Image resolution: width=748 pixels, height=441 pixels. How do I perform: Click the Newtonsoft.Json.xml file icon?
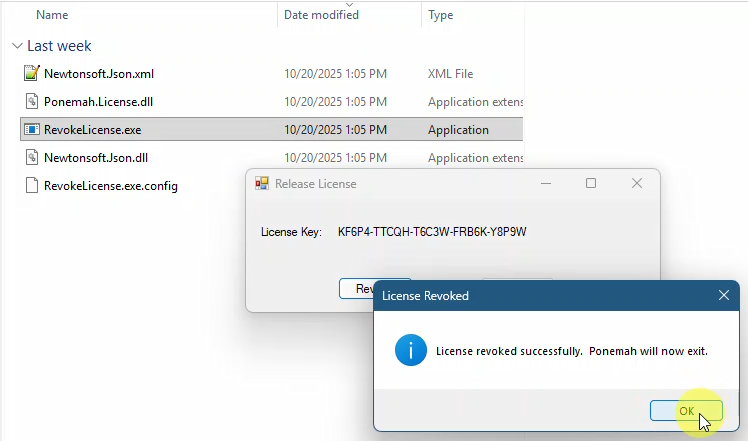31,74
